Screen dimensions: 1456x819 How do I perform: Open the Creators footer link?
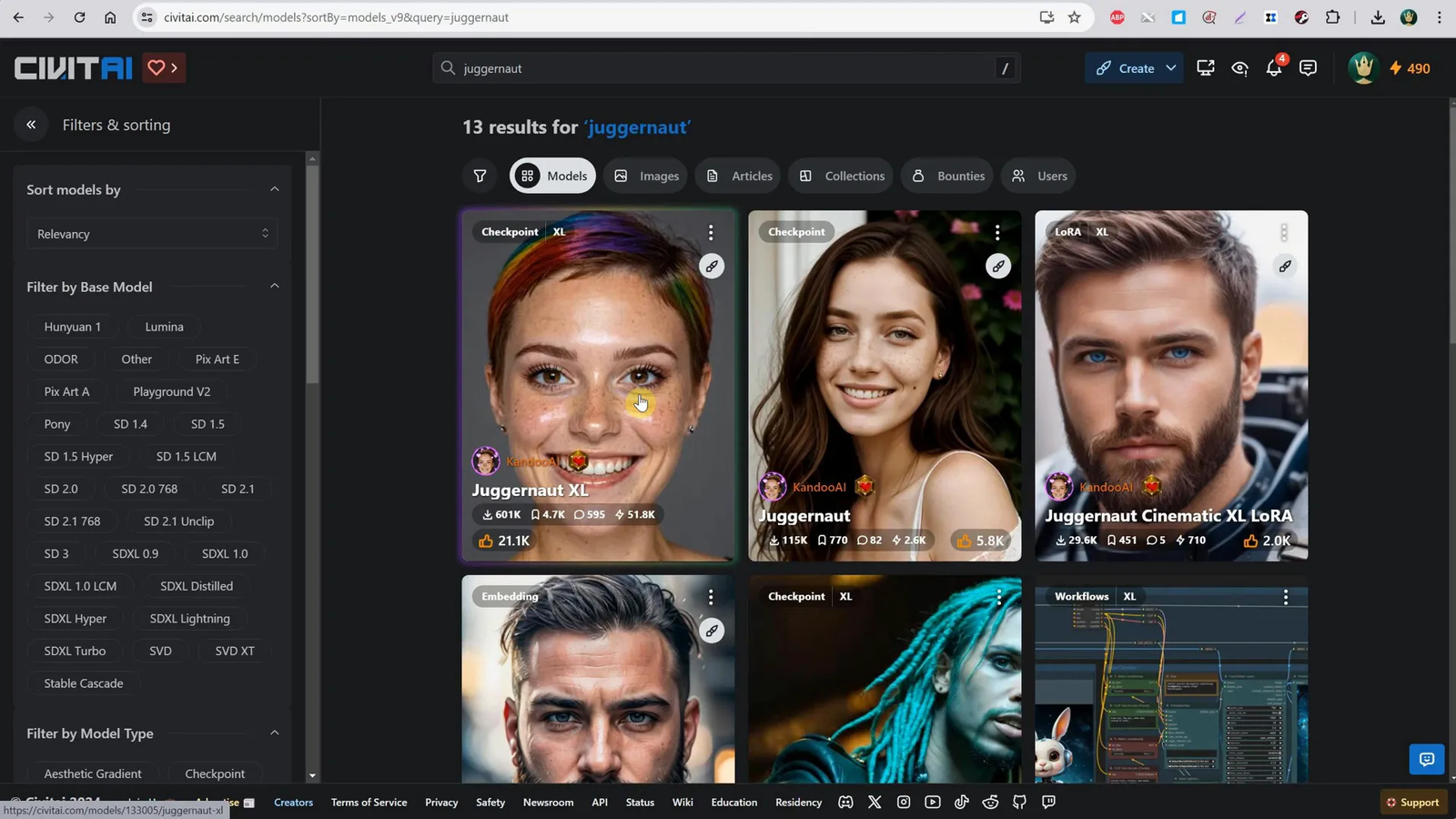293,802
